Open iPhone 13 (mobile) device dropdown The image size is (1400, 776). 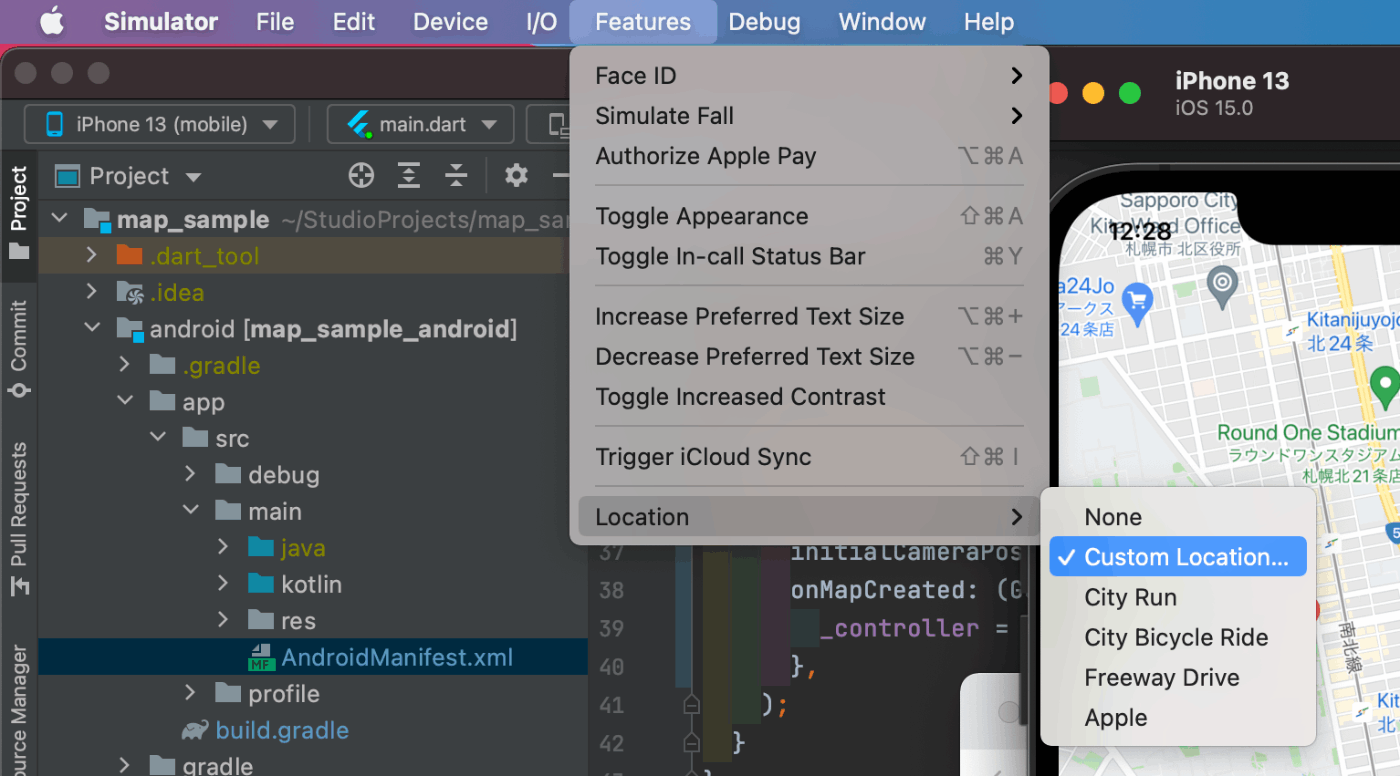(x=160, y=124)
